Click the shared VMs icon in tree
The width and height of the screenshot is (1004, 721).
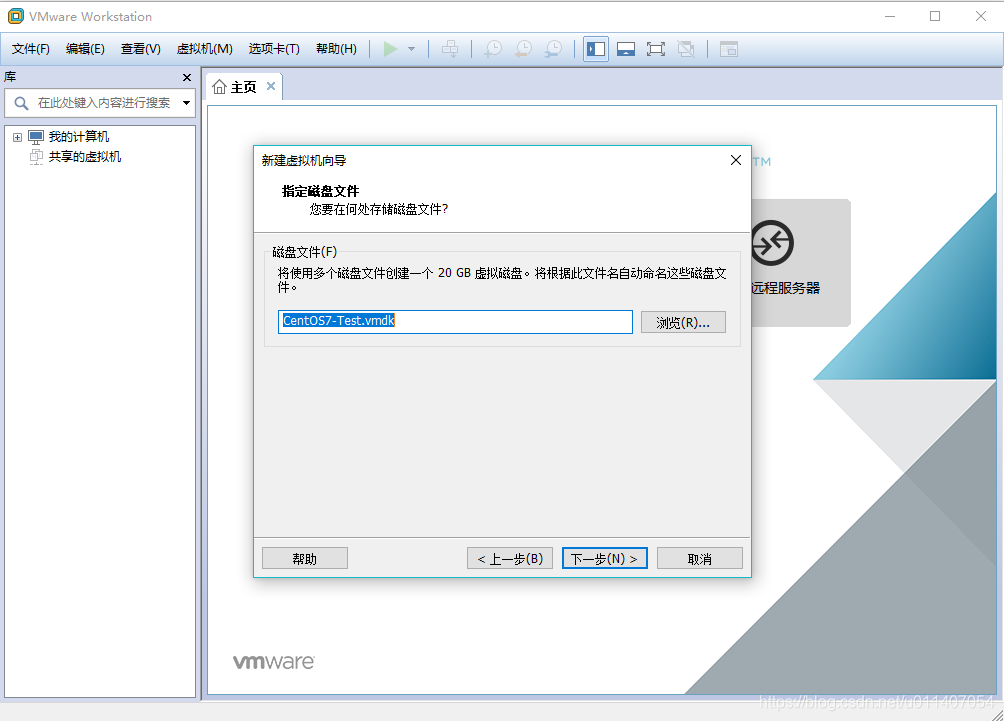coord(36,157)
